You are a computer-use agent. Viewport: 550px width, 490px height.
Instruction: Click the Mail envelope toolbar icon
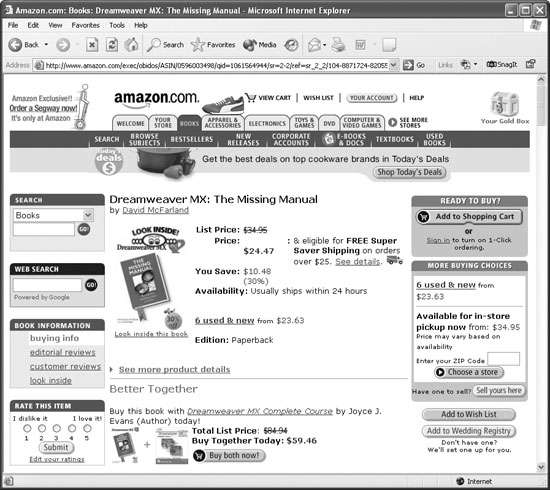pyautogui.click(x=314, y=45)
